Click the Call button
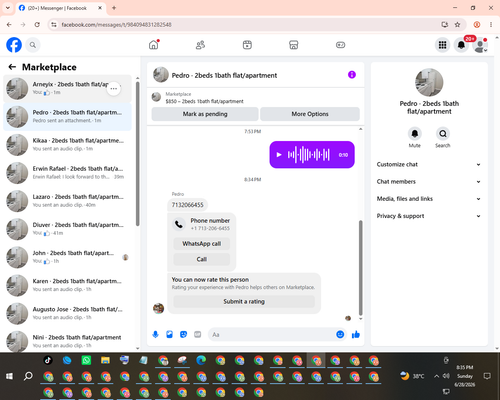500x400 pixels. coord(202,259)
